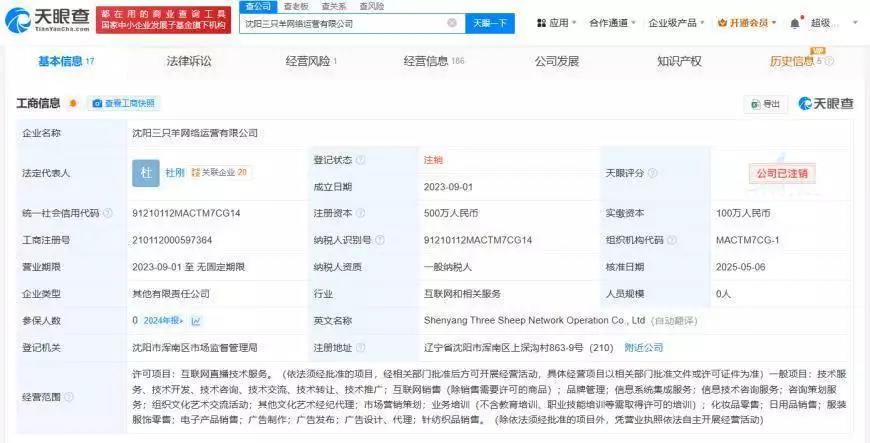Click the help icon next to 历史信息
The width and height of the screenshot is (870, 443).
pyautogui.click(x=829, y=62)
